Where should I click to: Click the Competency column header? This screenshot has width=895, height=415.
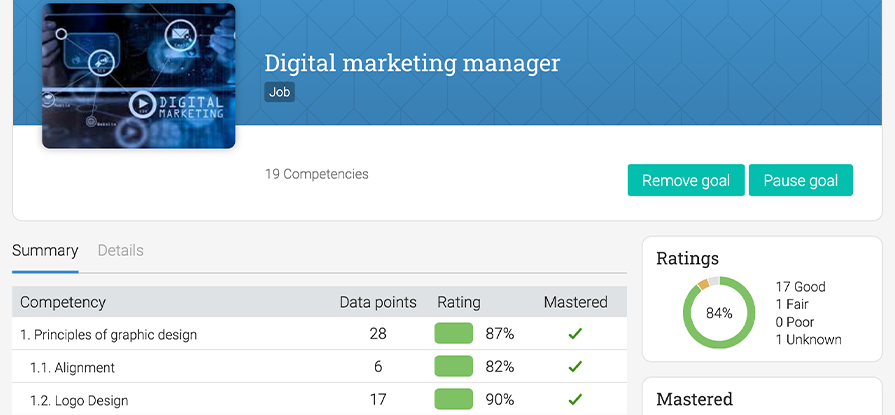[63, 302]
